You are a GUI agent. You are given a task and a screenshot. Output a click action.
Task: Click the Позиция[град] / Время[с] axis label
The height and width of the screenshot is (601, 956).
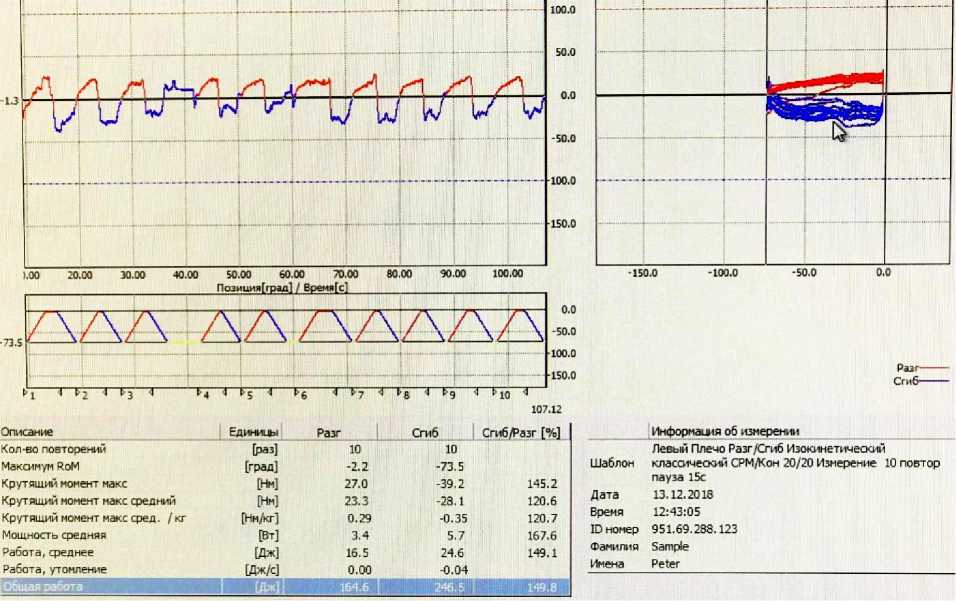(282, 287)
